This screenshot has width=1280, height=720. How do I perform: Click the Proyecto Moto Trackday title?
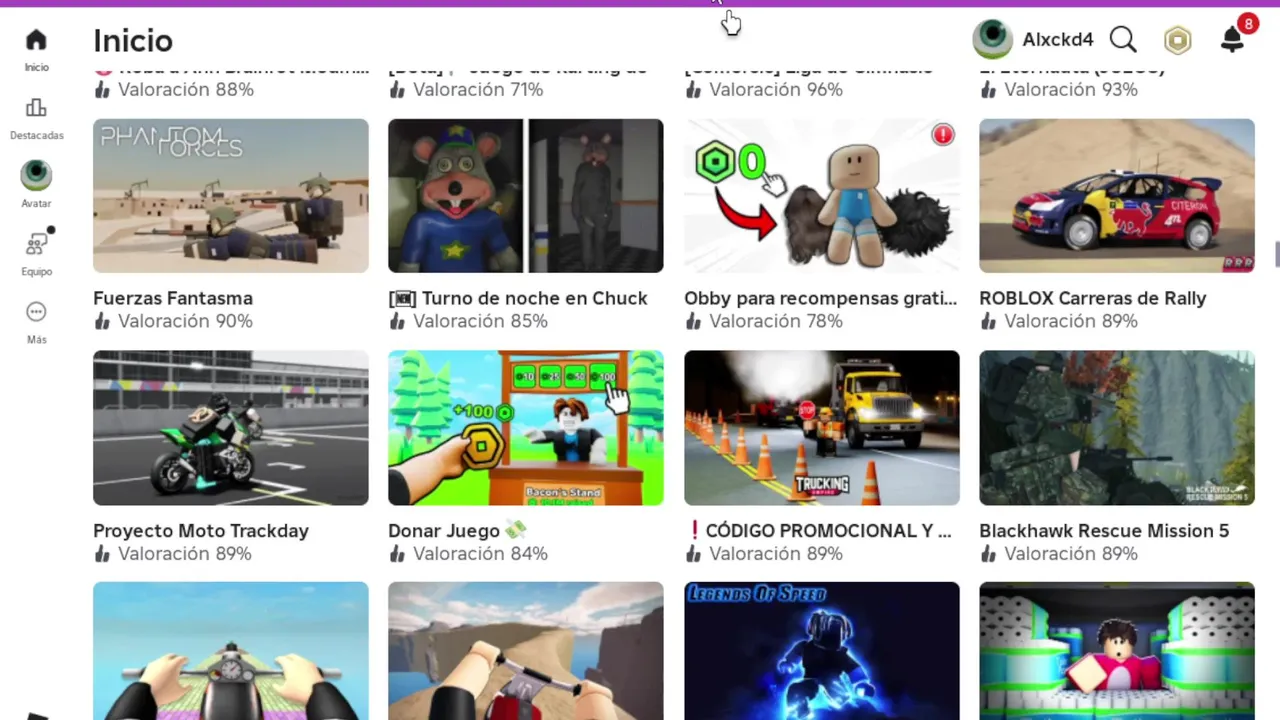[x=201, y=531]
